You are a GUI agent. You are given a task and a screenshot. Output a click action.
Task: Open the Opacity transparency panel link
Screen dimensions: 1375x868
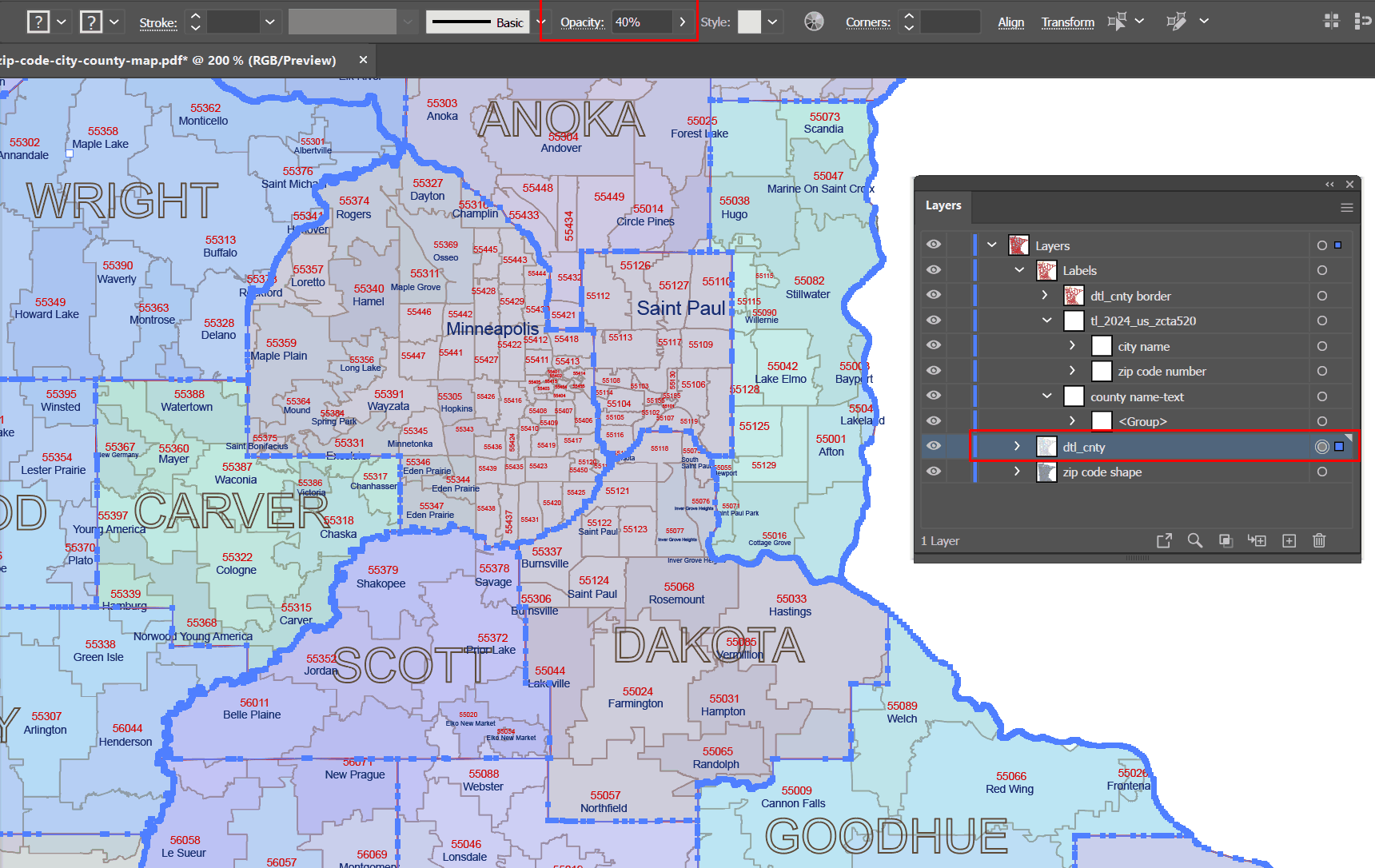[x=582, y=22]
